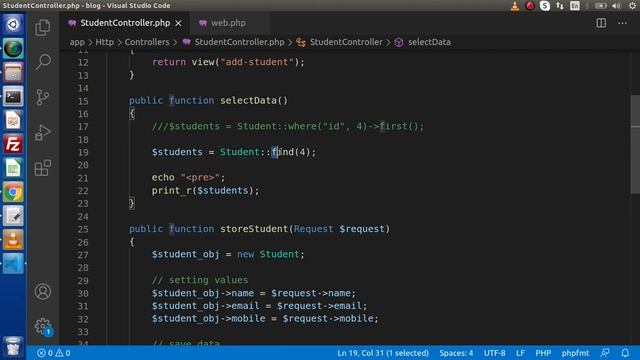Open the network connections indicator
Viewport: 640px width, 360px height.
tap(560, 6)
